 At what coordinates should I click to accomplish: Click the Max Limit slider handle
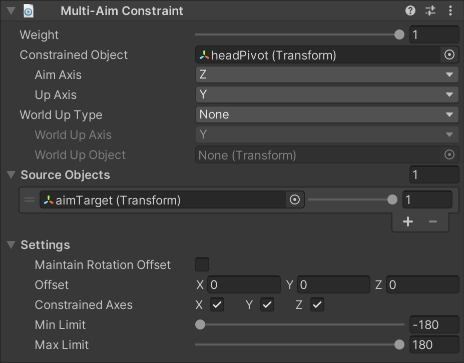coord(399,345)
